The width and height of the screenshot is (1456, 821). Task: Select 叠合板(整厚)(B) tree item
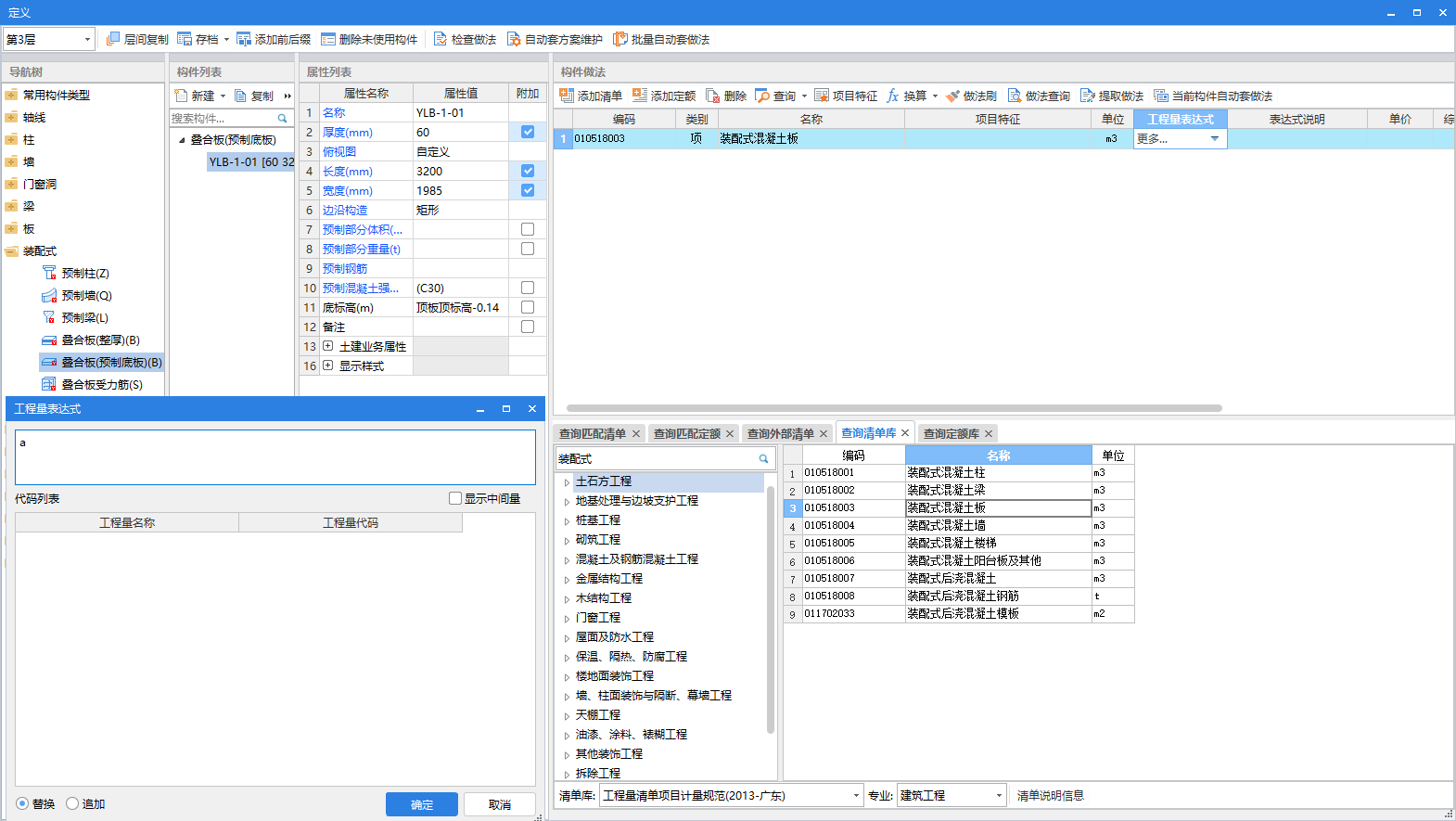pos(100,340)
